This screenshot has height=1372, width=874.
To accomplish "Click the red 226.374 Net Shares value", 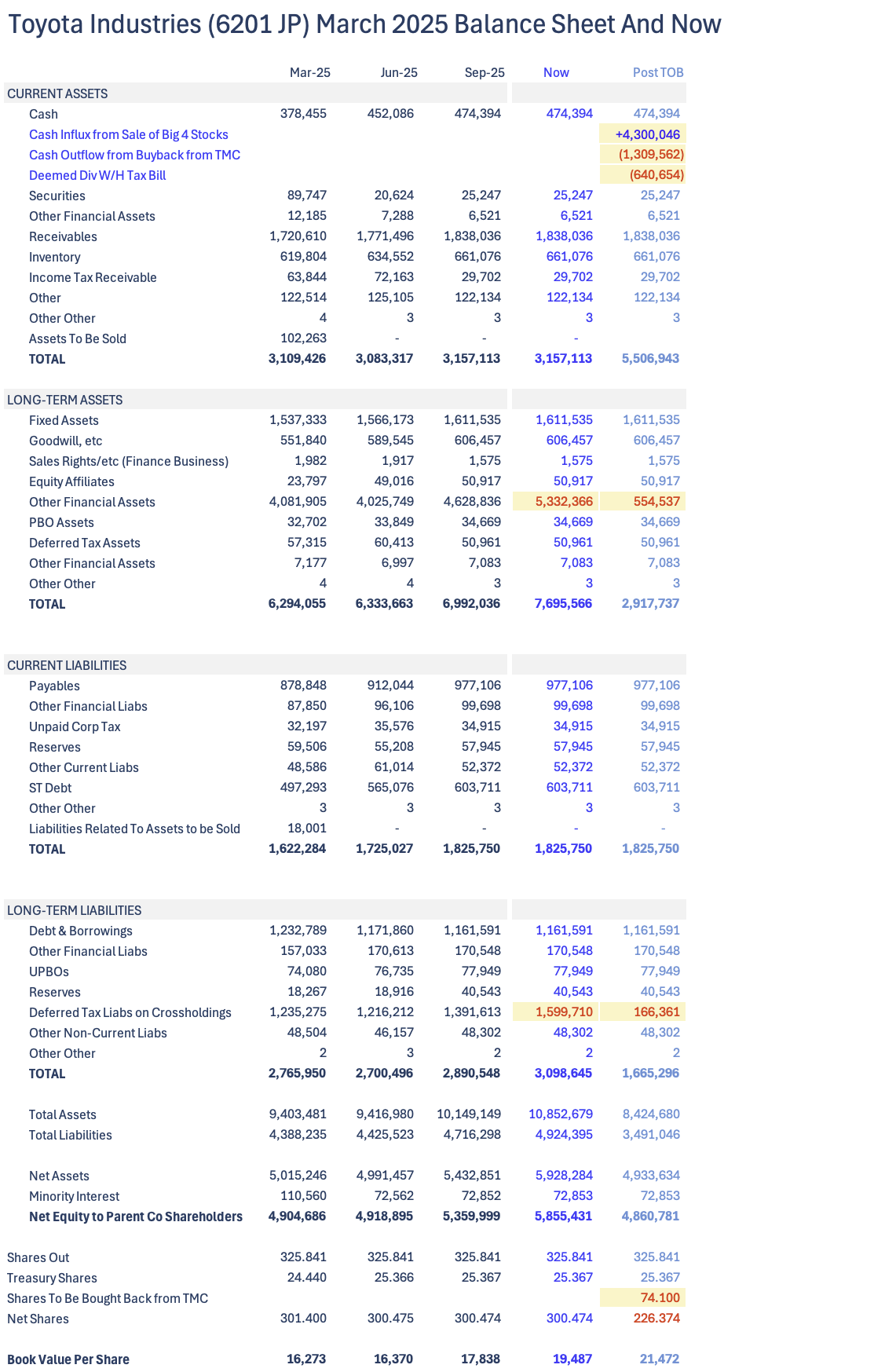I will (656, 1319).
